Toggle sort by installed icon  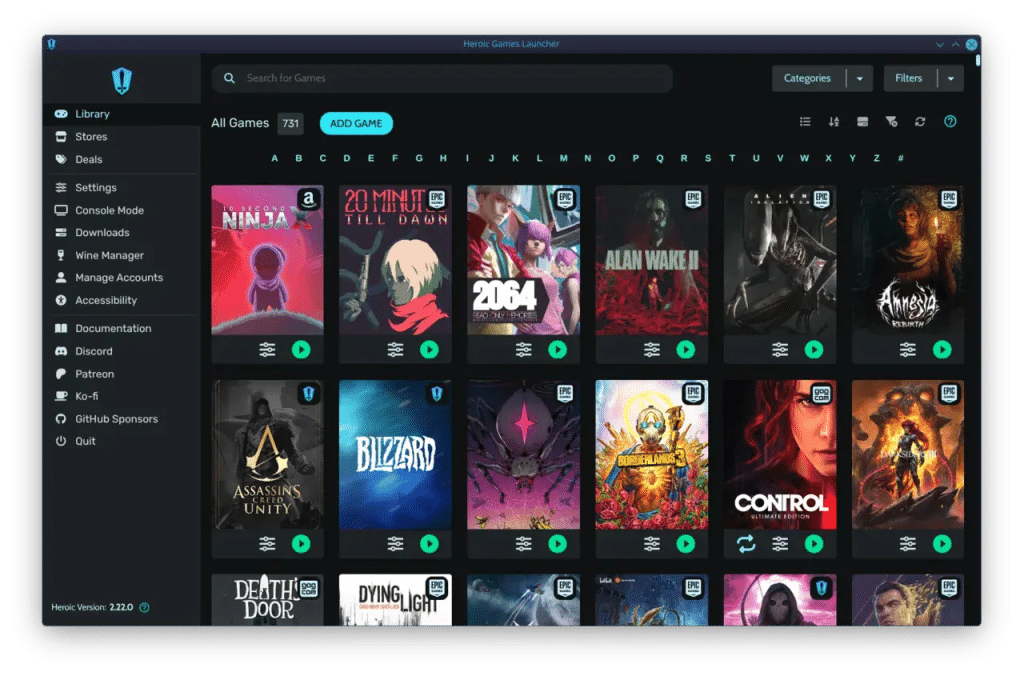(863, 122)
